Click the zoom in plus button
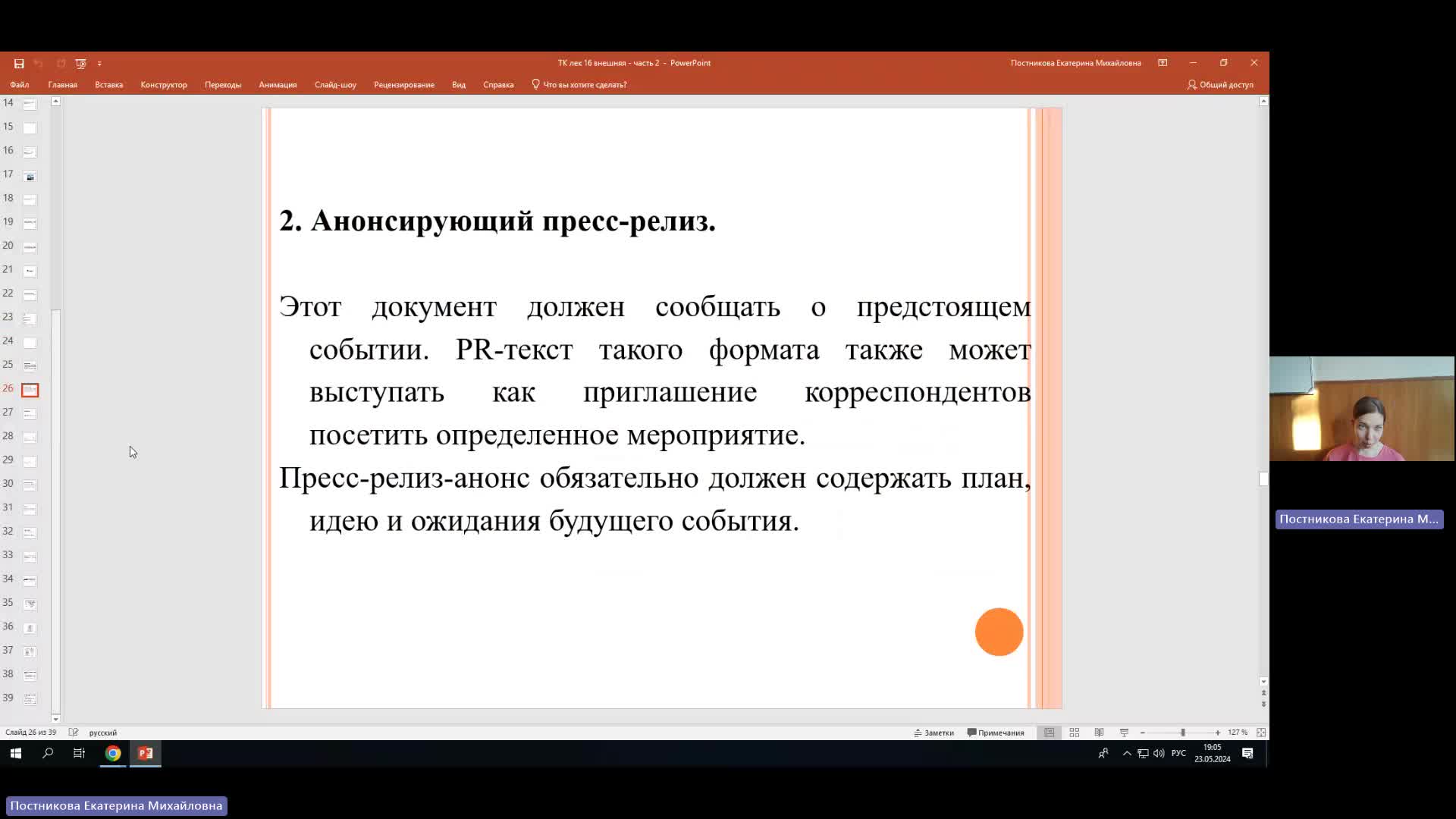 pyautogui.click(x=1217, y=733)
